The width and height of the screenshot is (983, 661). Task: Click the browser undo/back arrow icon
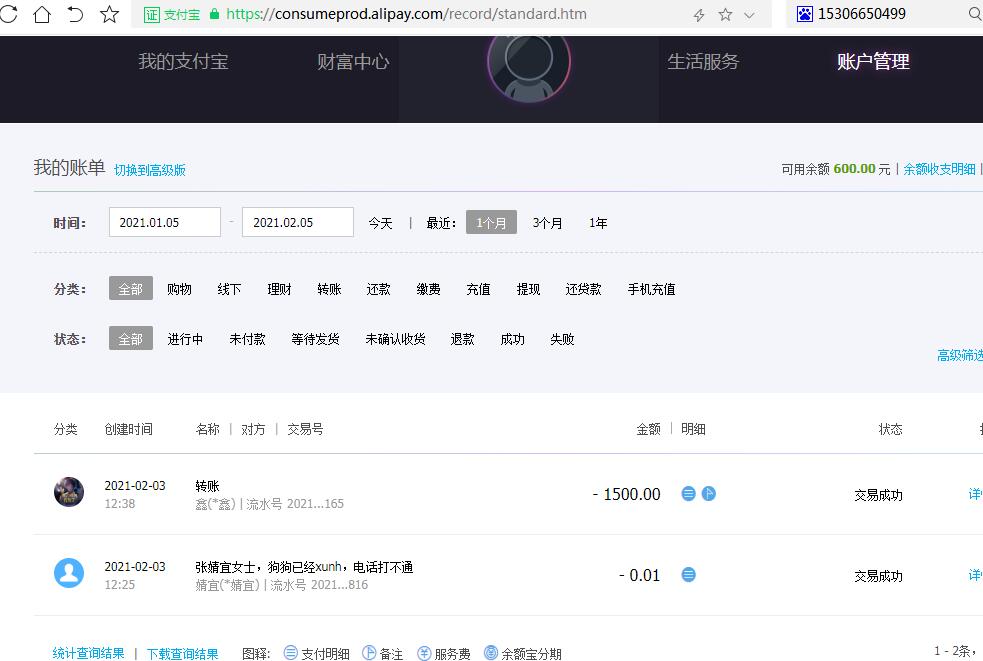click(75, 14)
